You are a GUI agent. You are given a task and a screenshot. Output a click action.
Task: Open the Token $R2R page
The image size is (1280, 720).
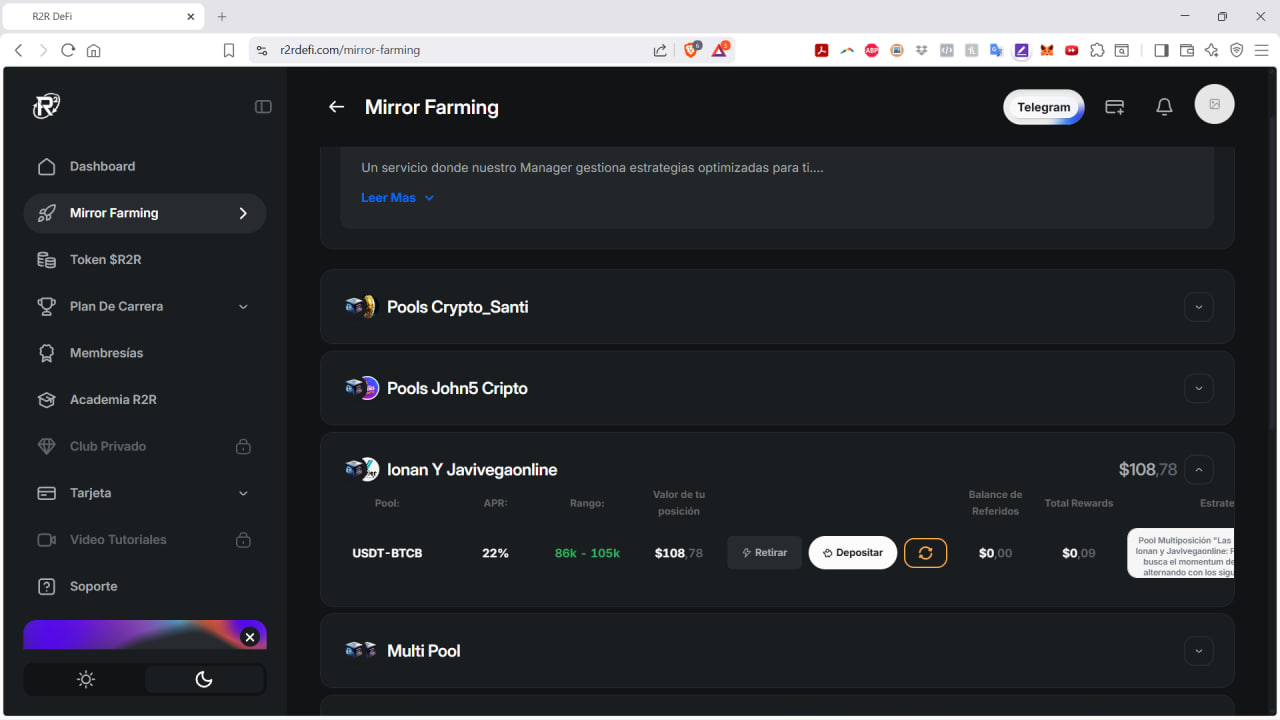105,260
